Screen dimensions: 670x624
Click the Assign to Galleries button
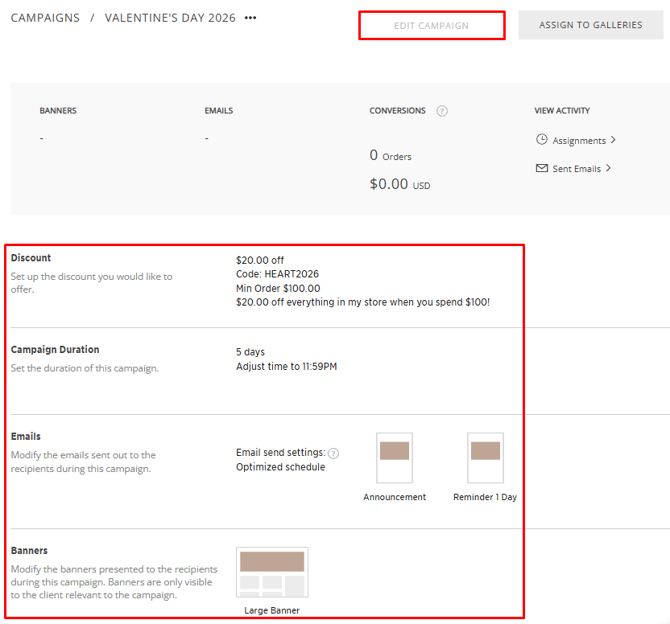coord(590,25)
